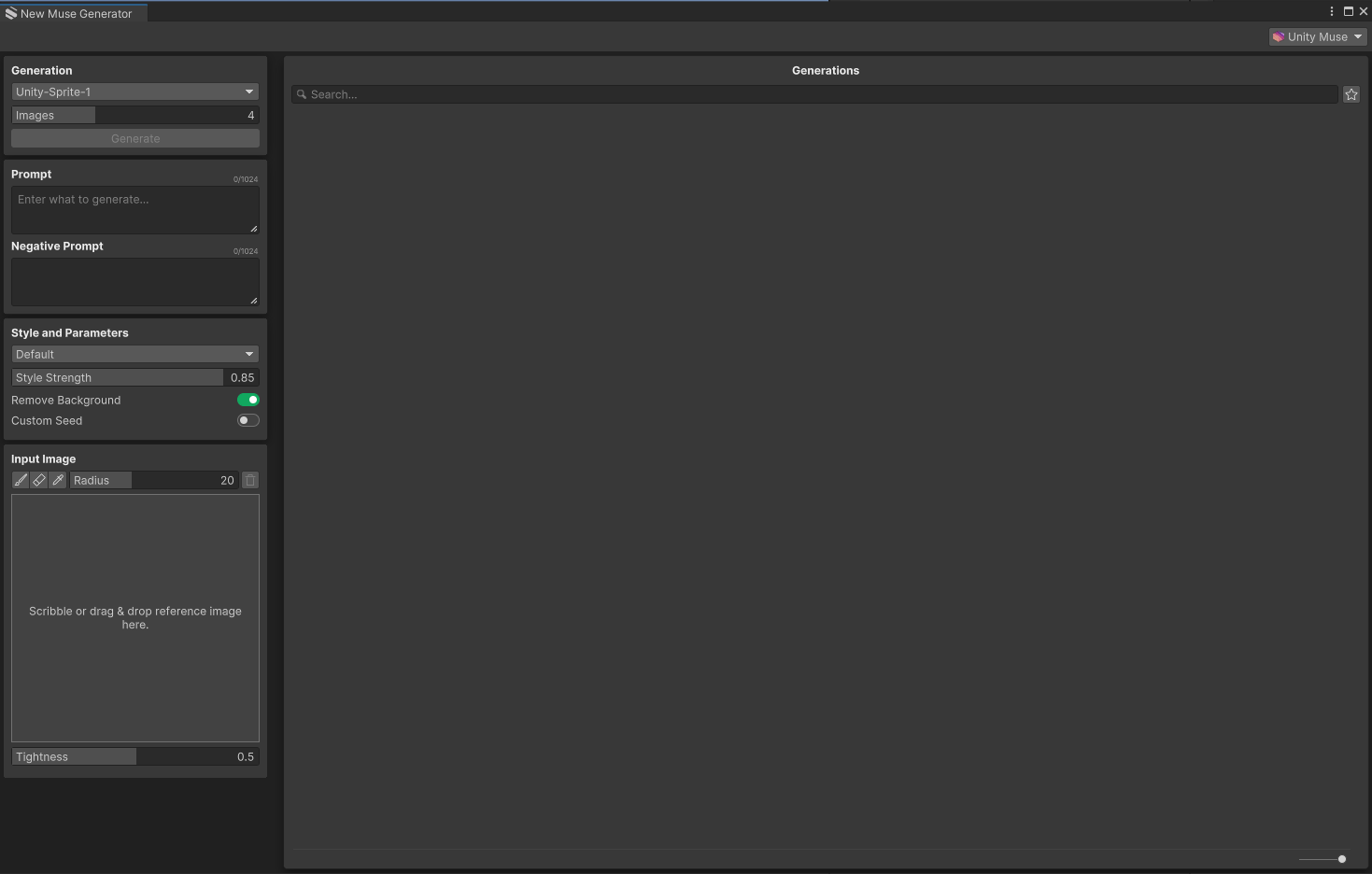
Task: Click the trash icon to clear input image
Action: point(250,480)
